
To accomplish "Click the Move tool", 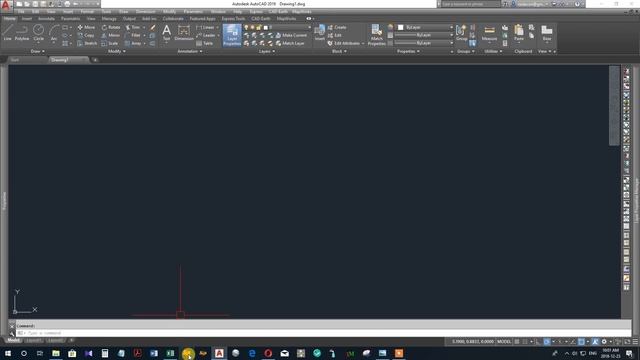I will pos(86,27).
